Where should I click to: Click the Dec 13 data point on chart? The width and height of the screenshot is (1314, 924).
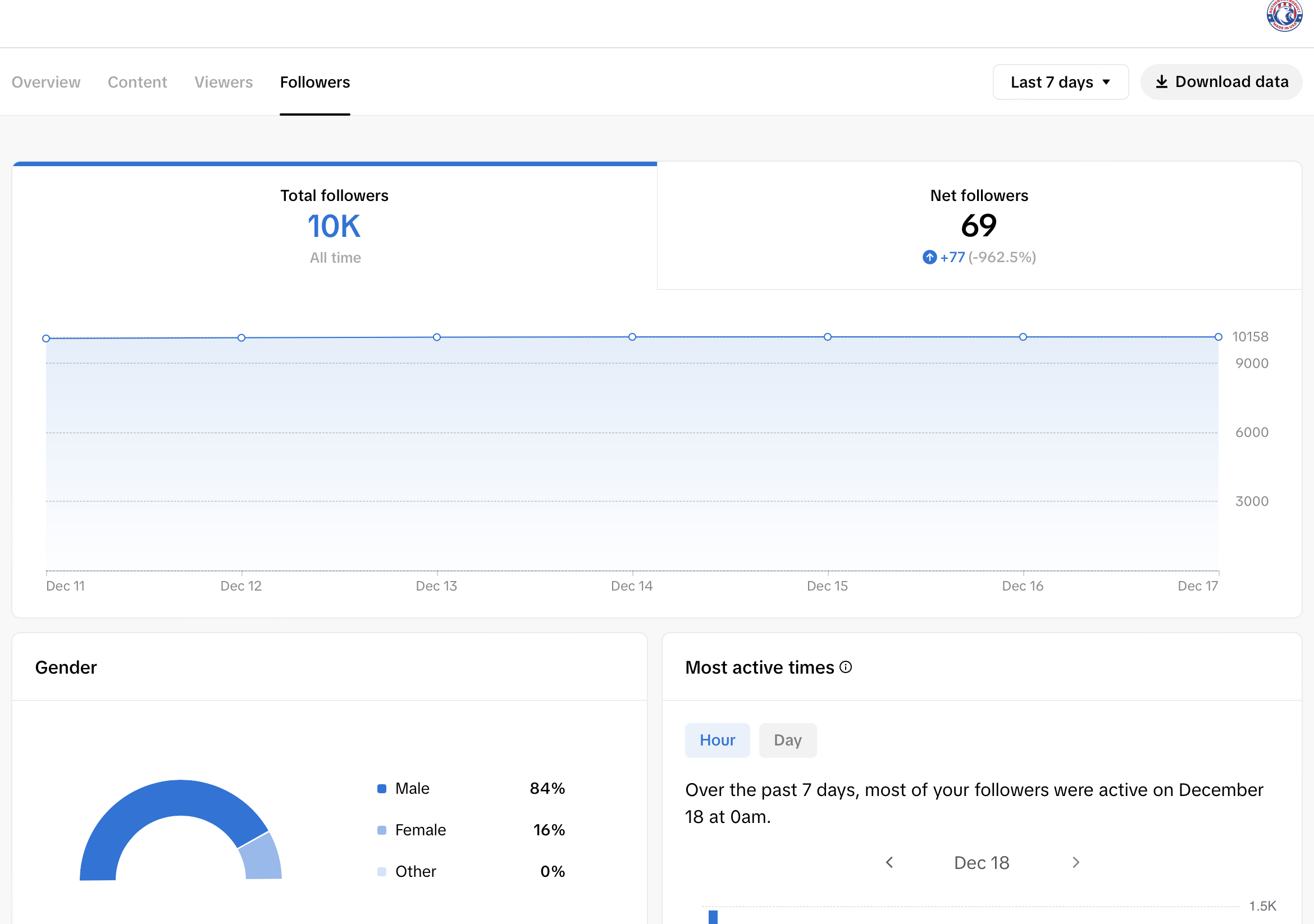[x=437, y=337]
